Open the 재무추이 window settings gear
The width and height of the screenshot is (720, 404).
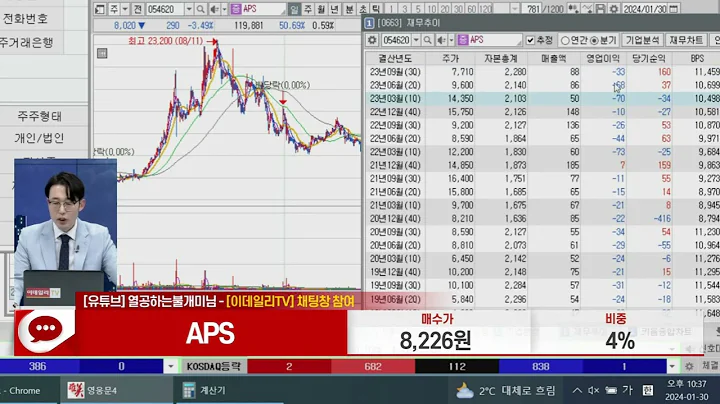[372, 40]
